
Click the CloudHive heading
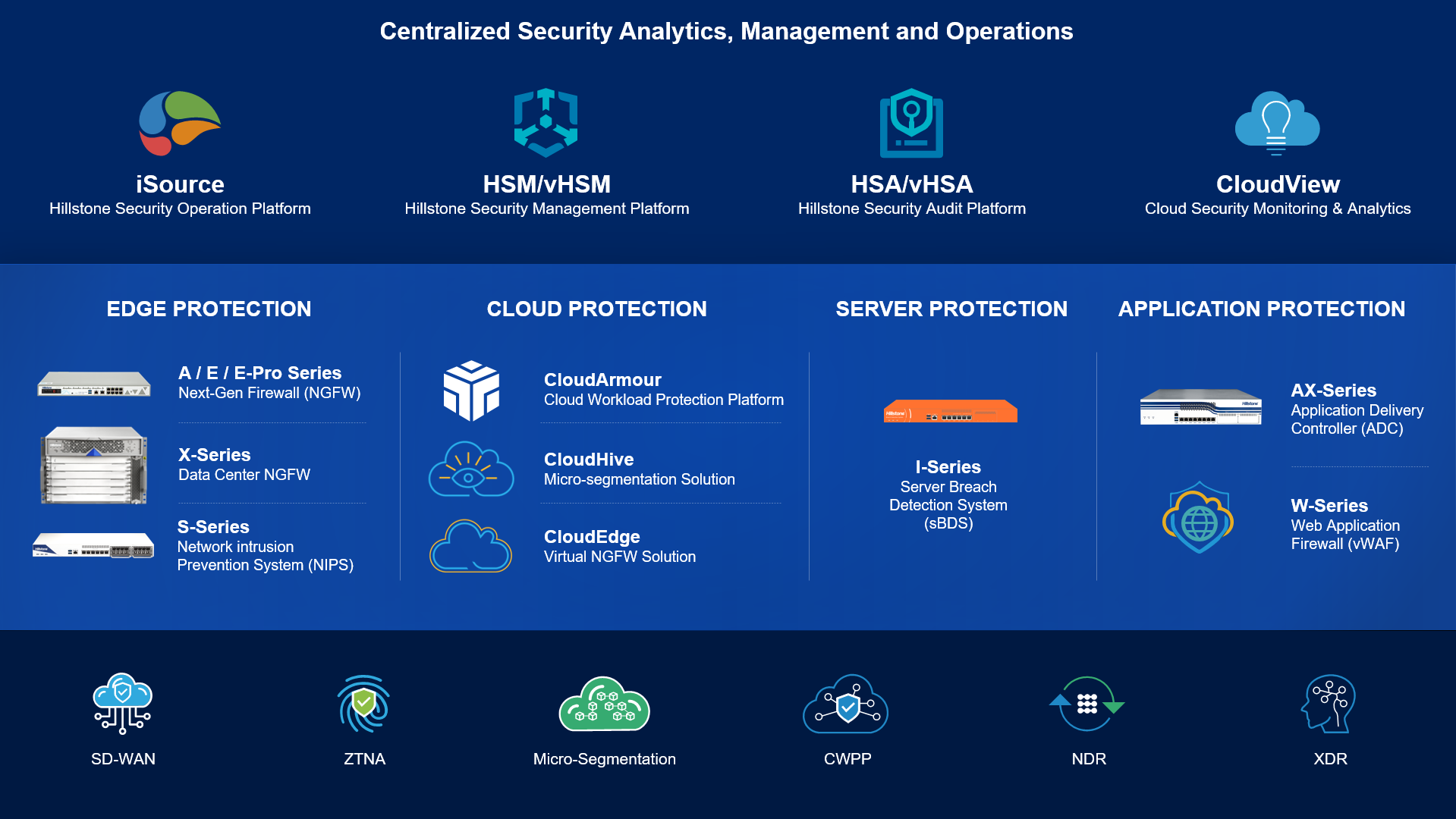(x=589, y=460)
